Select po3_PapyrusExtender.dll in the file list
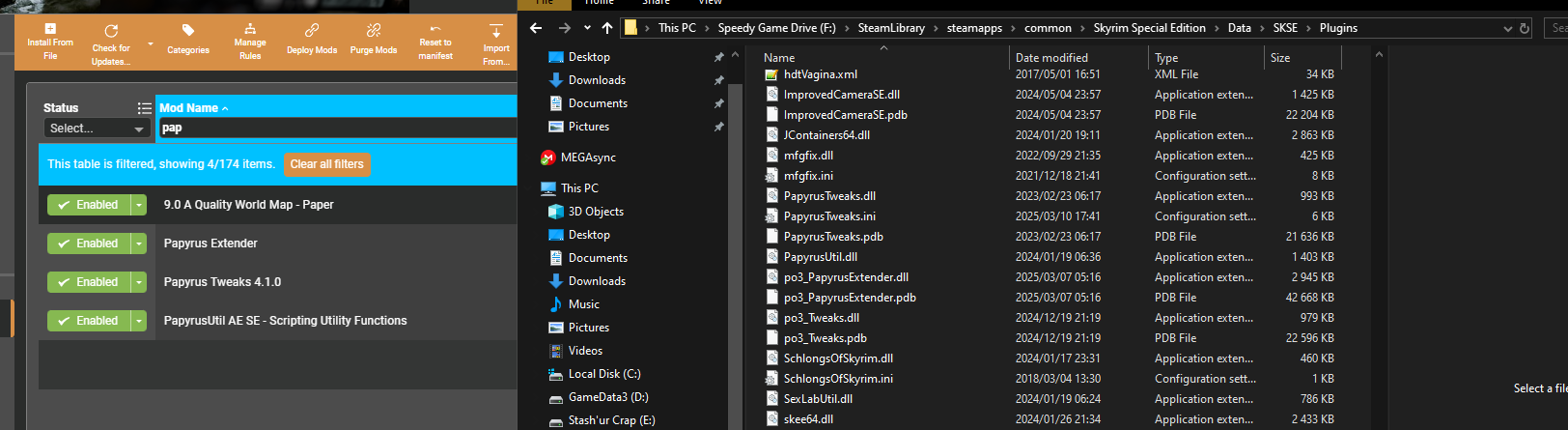 846,277
